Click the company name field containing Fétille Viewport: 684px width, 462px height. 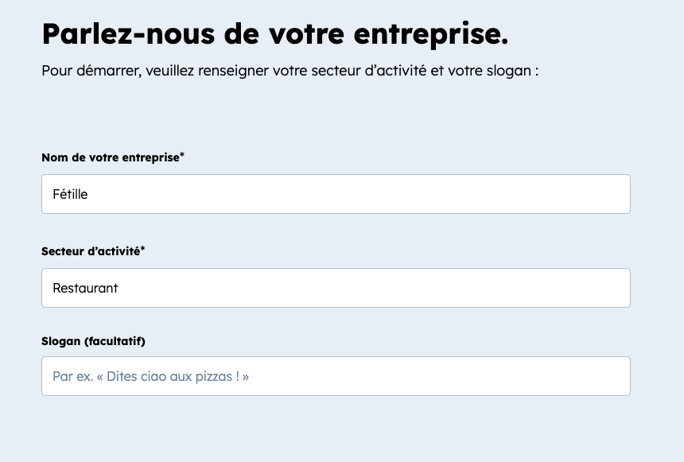click(335, 194)
